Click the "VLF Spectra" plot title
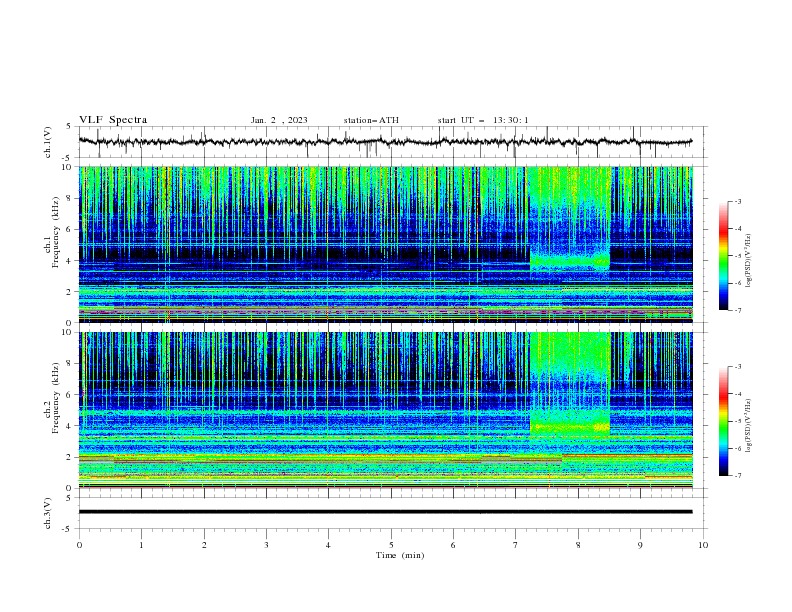The image size is (792, 612). [x=113, y=120]
